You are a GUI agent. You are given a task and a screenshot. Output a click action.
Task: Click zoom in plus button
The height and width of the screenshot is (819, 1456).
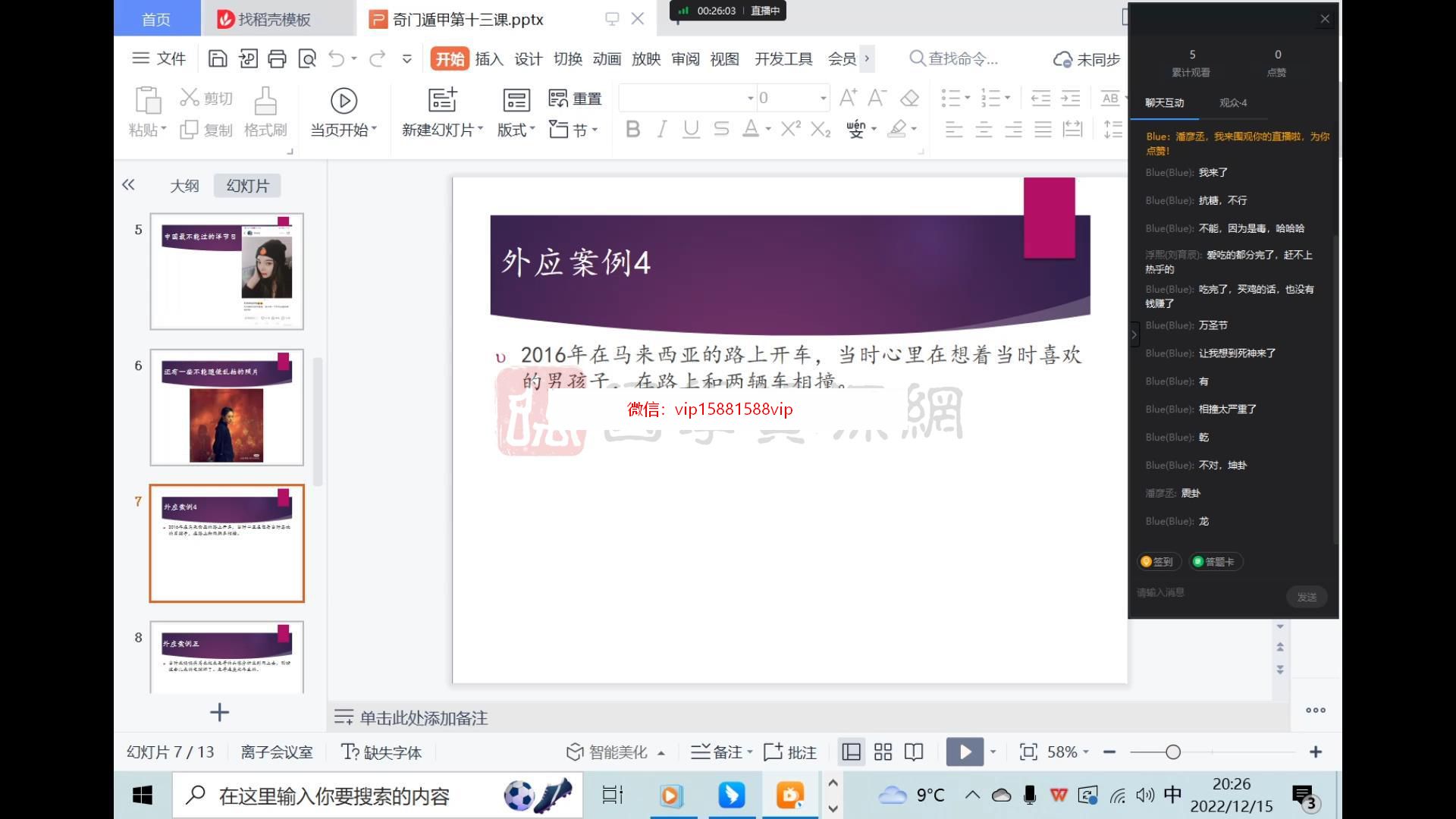coord(1316,752)
